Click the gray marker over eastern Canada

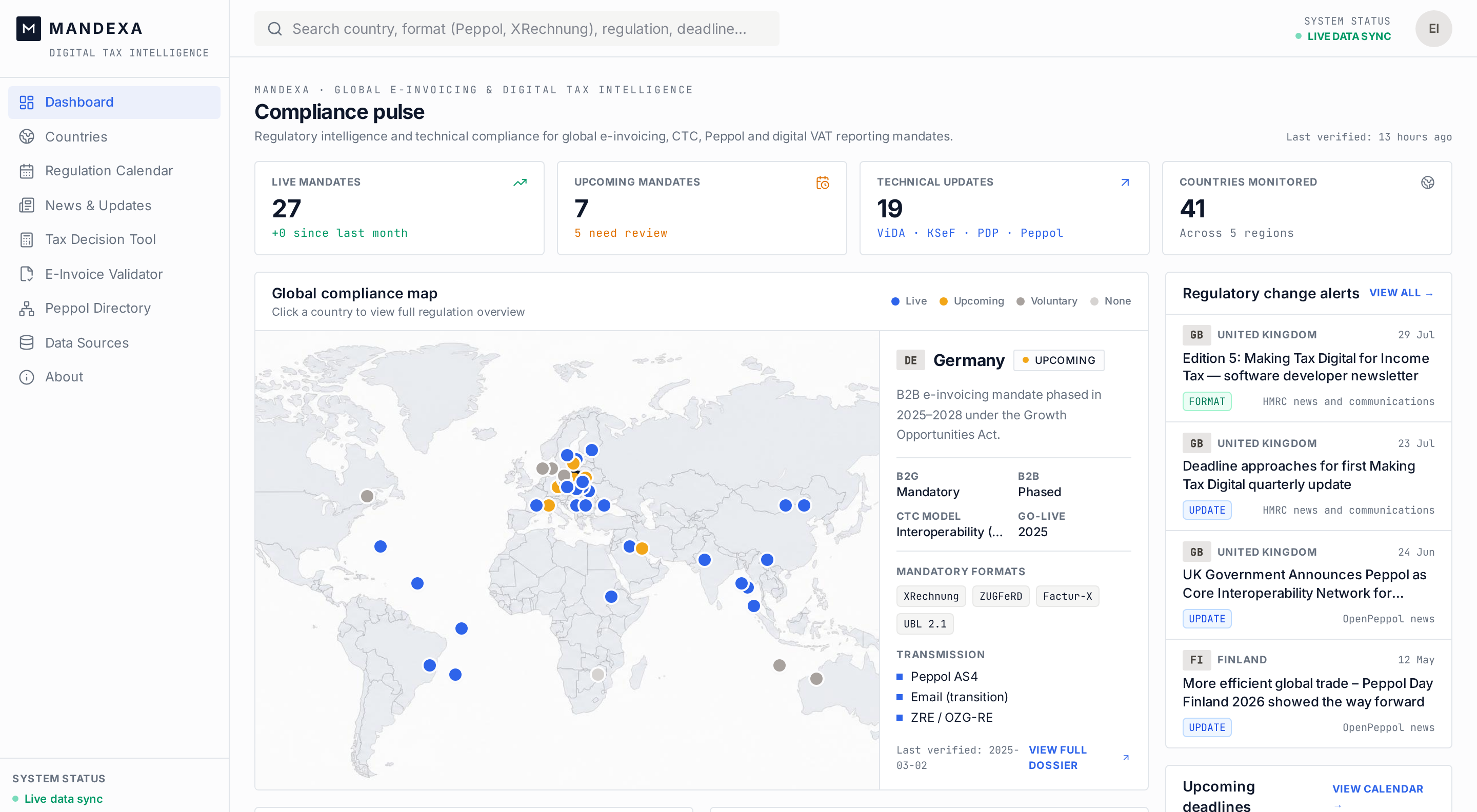point(367,496)
